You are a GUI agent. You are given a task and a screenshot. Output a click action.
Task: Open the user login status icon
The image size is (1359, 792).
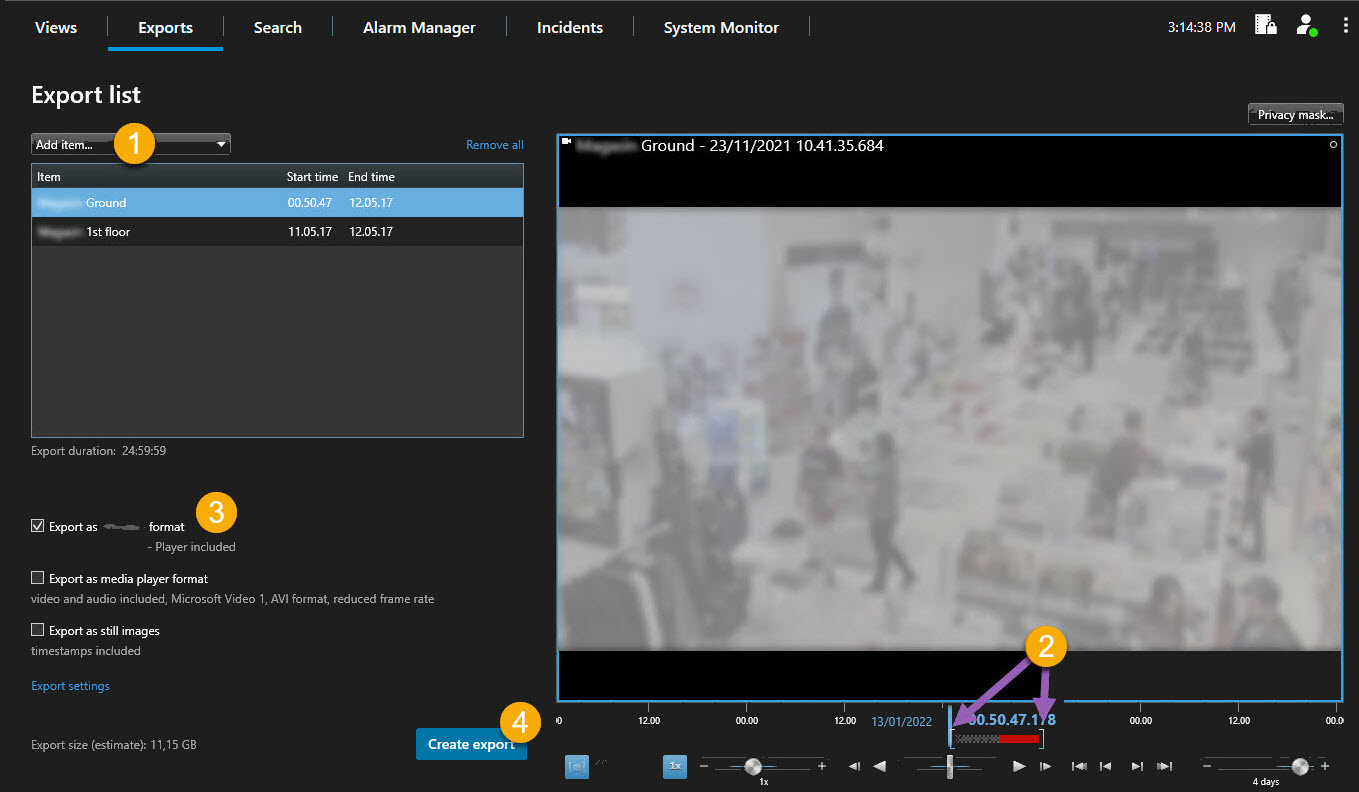pos(1306,26)
